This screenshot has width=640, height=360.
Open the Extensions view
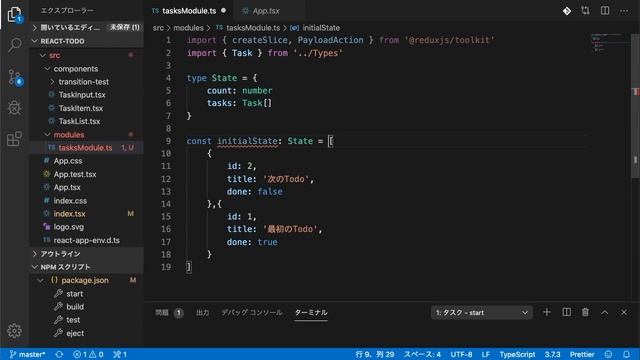[15, 139]
